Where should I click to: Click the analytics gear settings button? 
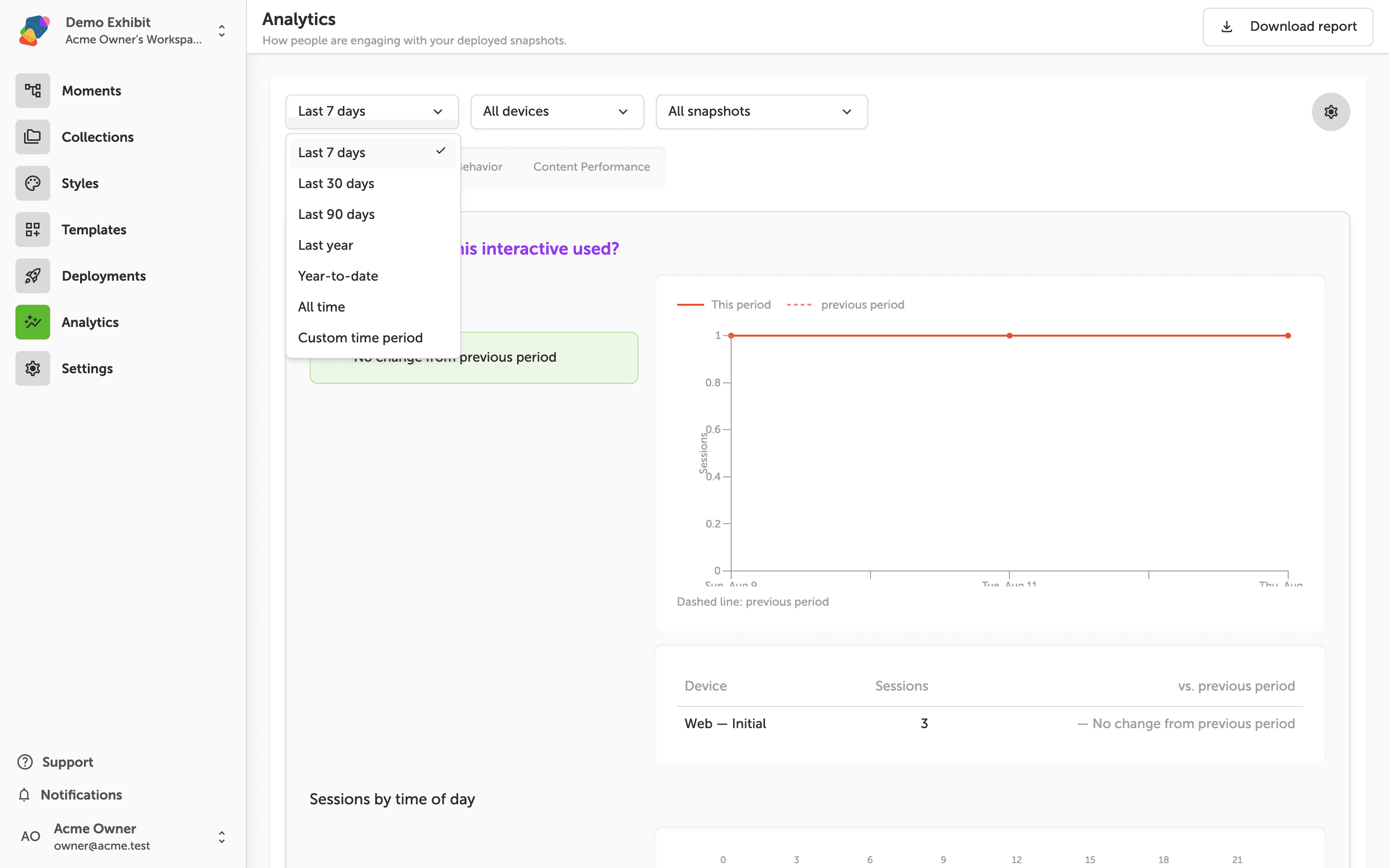[1331, 111]
